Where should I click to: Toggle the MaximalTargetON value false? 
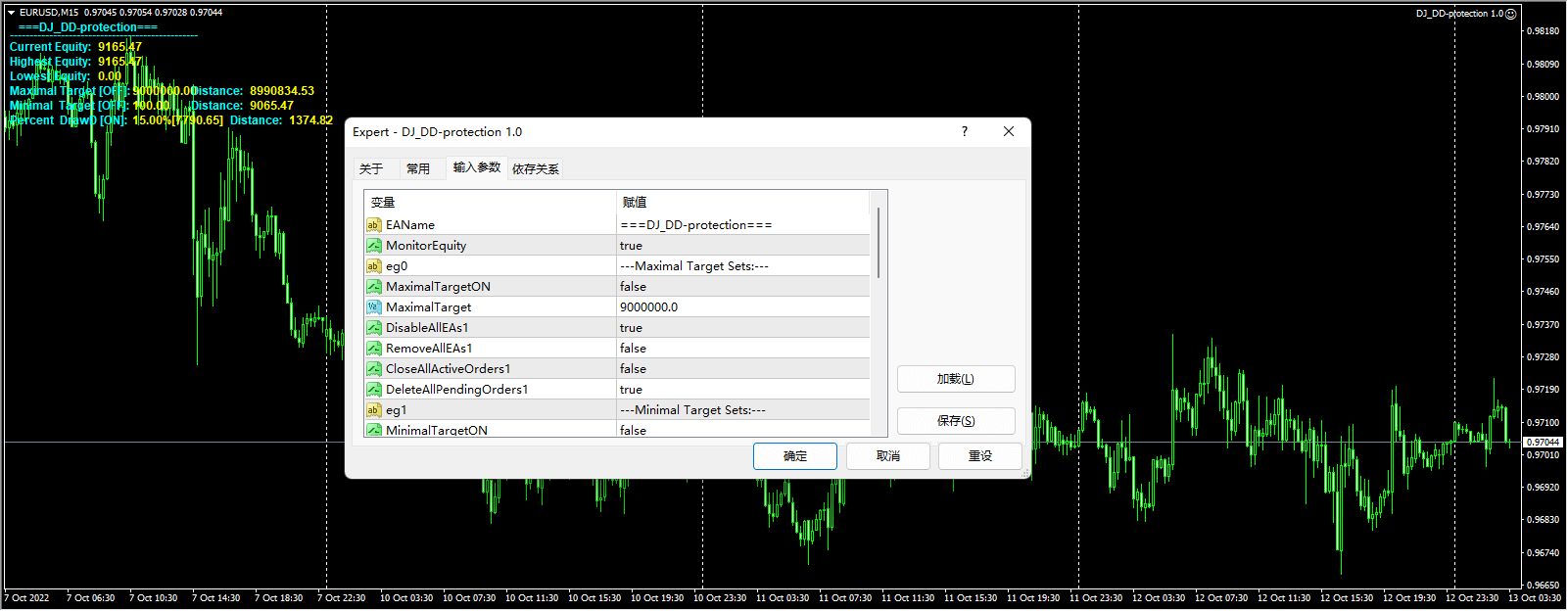pos(633,287)
